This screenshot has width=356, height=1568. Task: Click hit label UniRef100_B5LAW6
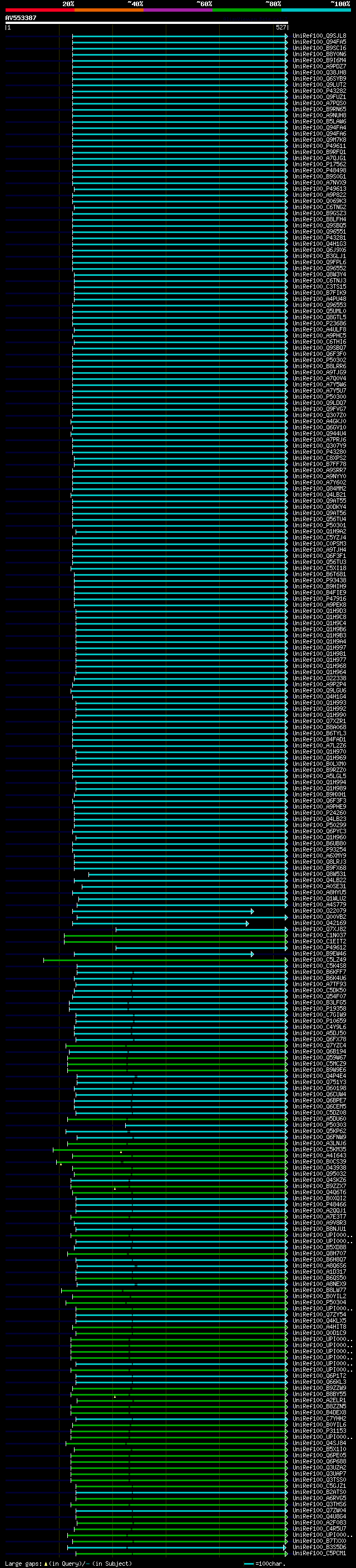coord(319,122)
